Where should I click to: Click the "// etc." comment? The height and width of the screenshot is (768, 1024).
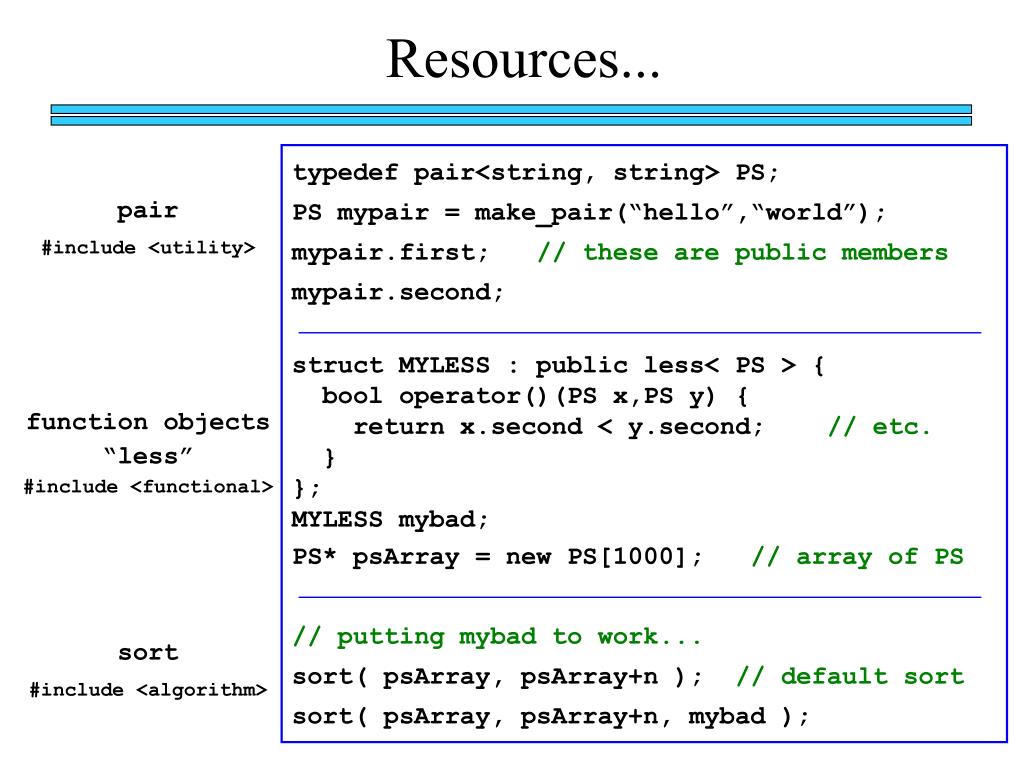pos(878,427)
